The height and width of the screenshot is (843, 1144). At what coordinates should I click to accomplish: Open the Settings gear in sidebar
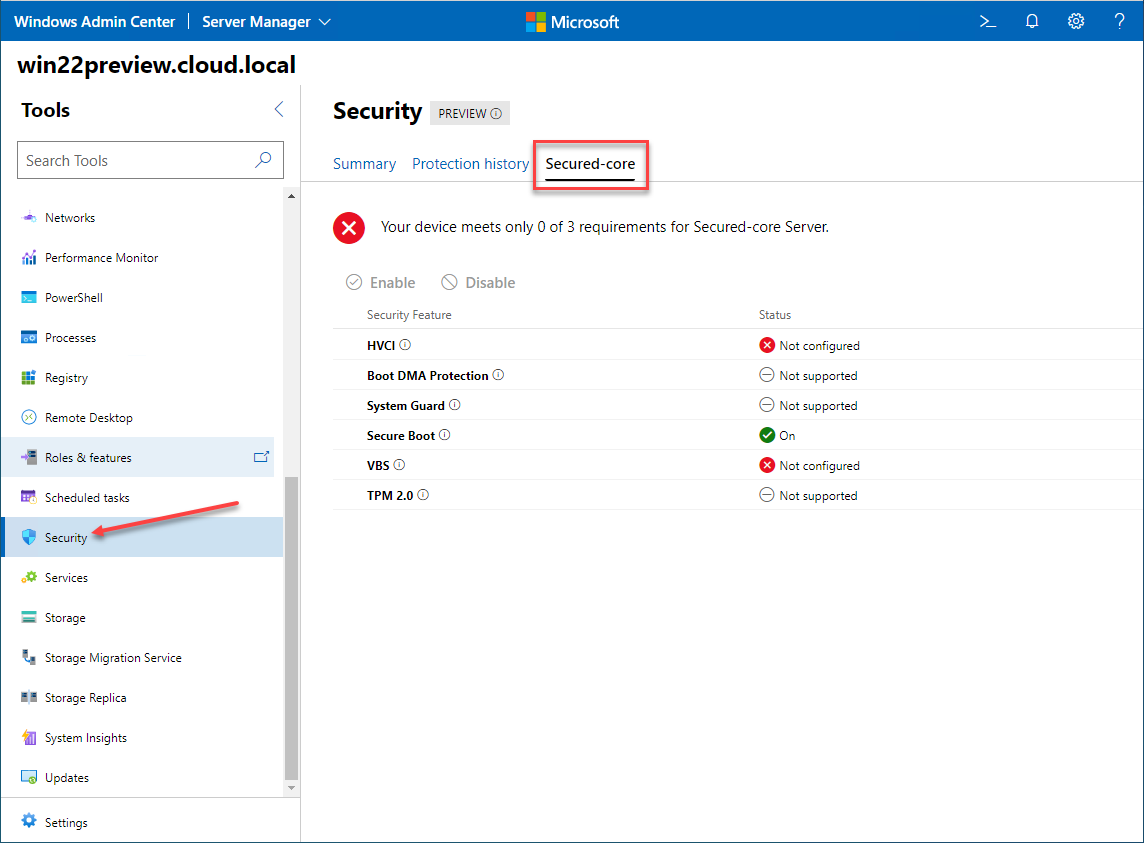(29, 821)
